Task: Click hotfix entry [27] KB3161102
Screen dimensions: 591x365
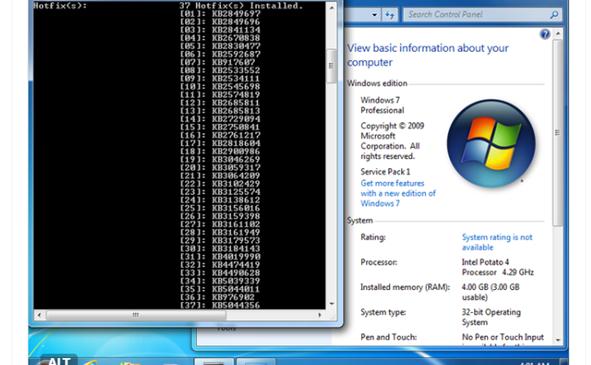Action: click(220, 224)
